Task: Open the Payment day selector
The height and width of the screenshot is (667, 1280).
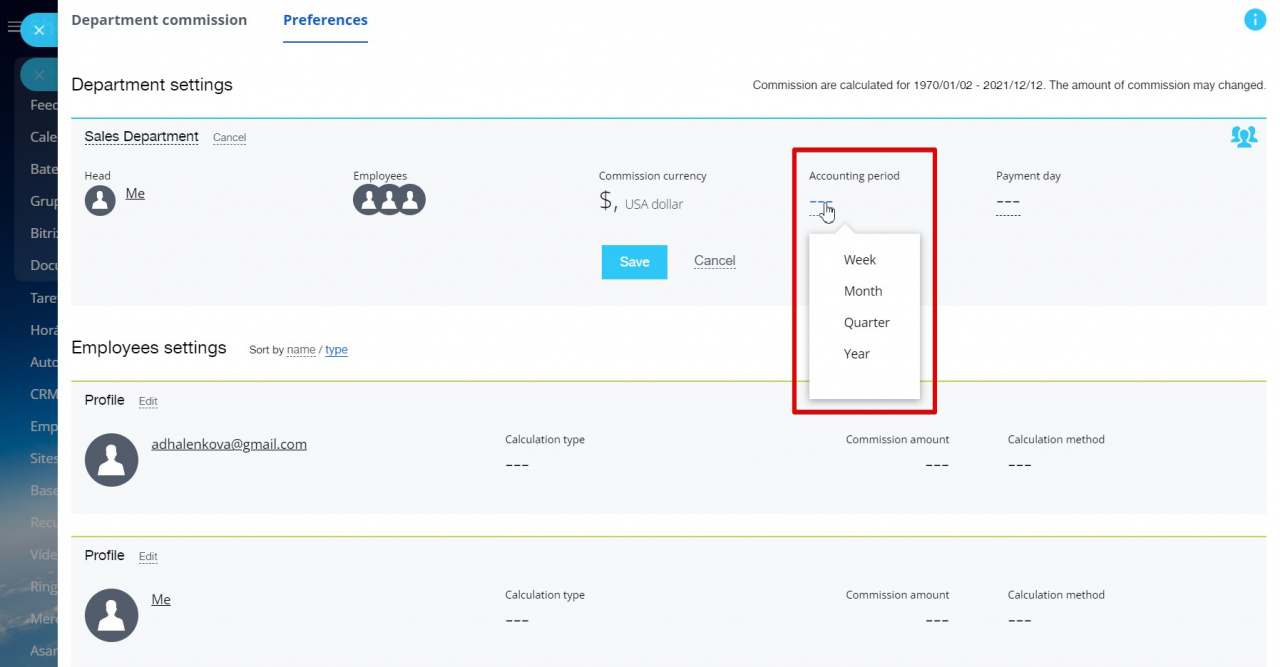Action: [1008, 204]
